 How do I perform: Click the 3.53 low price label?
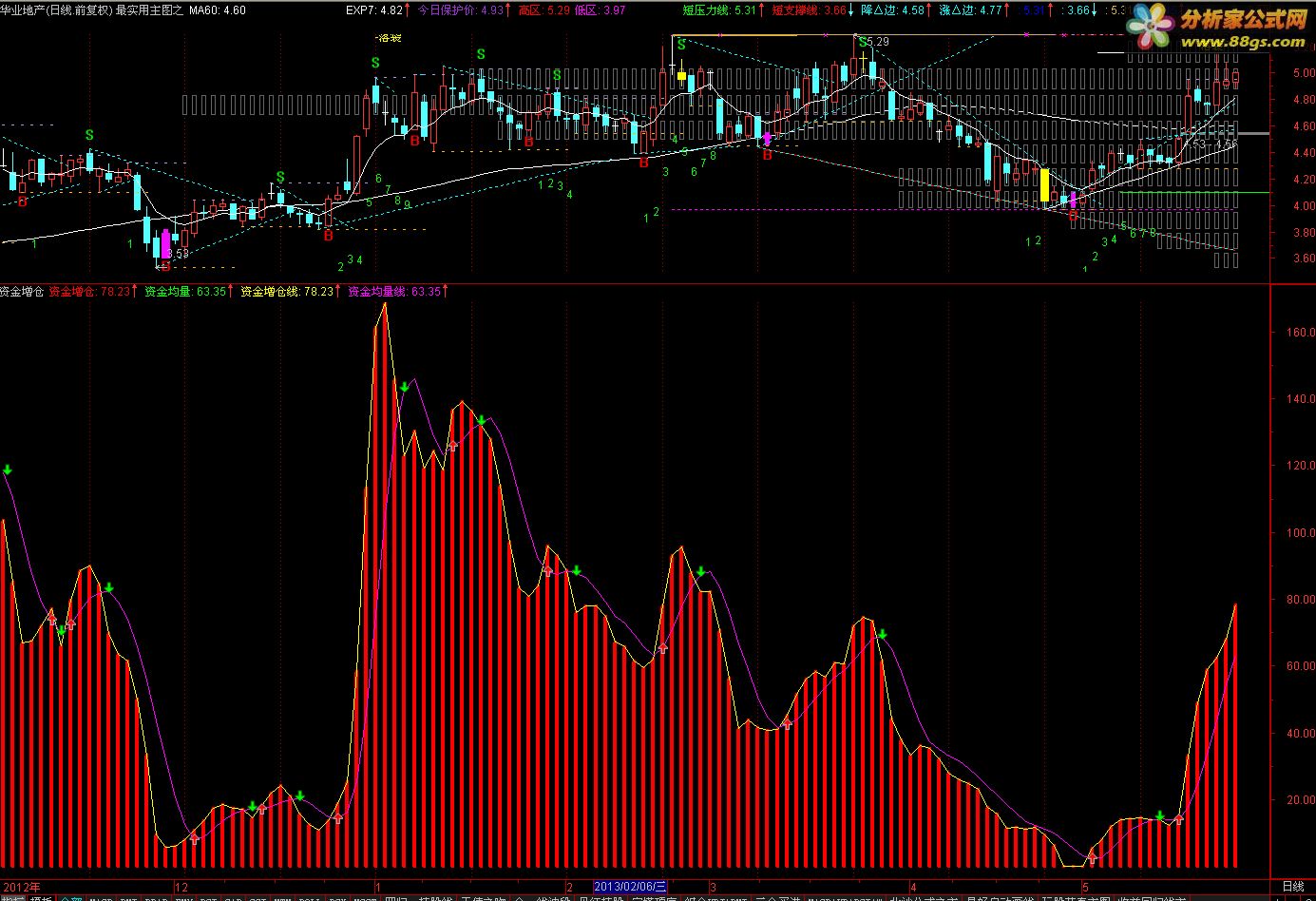tap(177, 253)
